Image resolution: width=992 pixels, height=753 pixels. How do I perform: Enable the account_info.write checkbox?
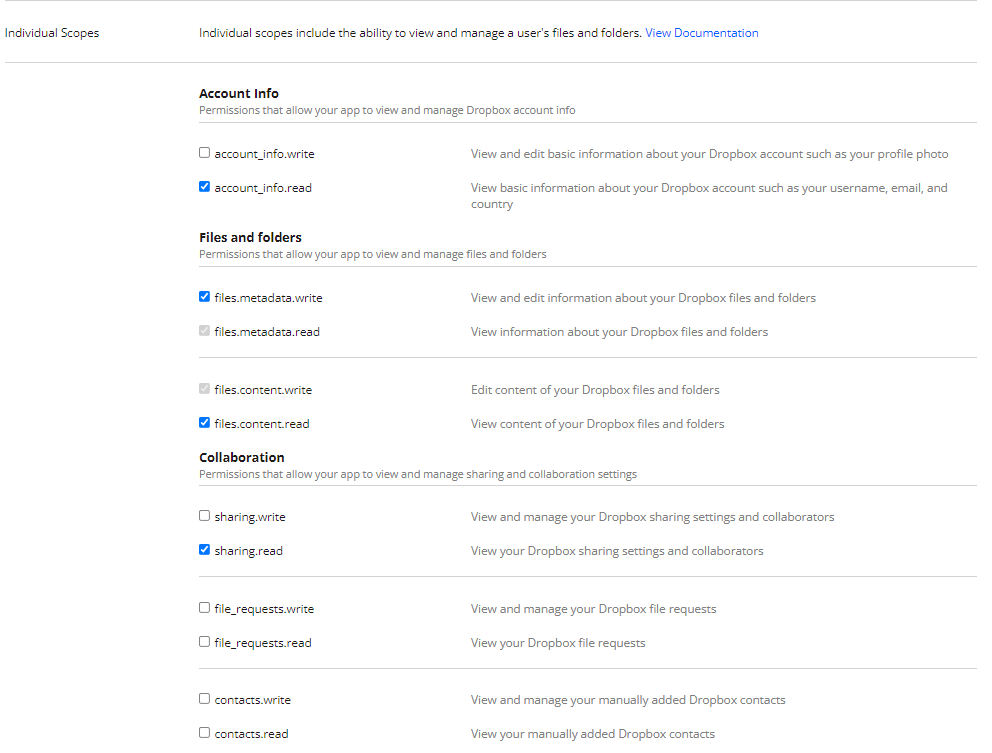(204, 153)
